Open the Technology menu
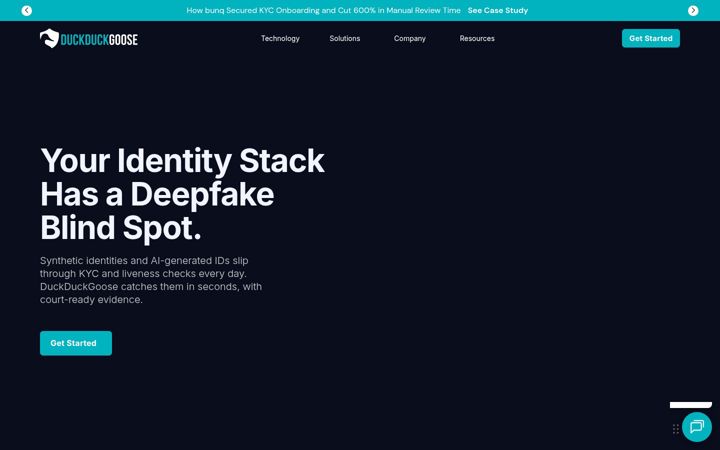 click(280, 39)
